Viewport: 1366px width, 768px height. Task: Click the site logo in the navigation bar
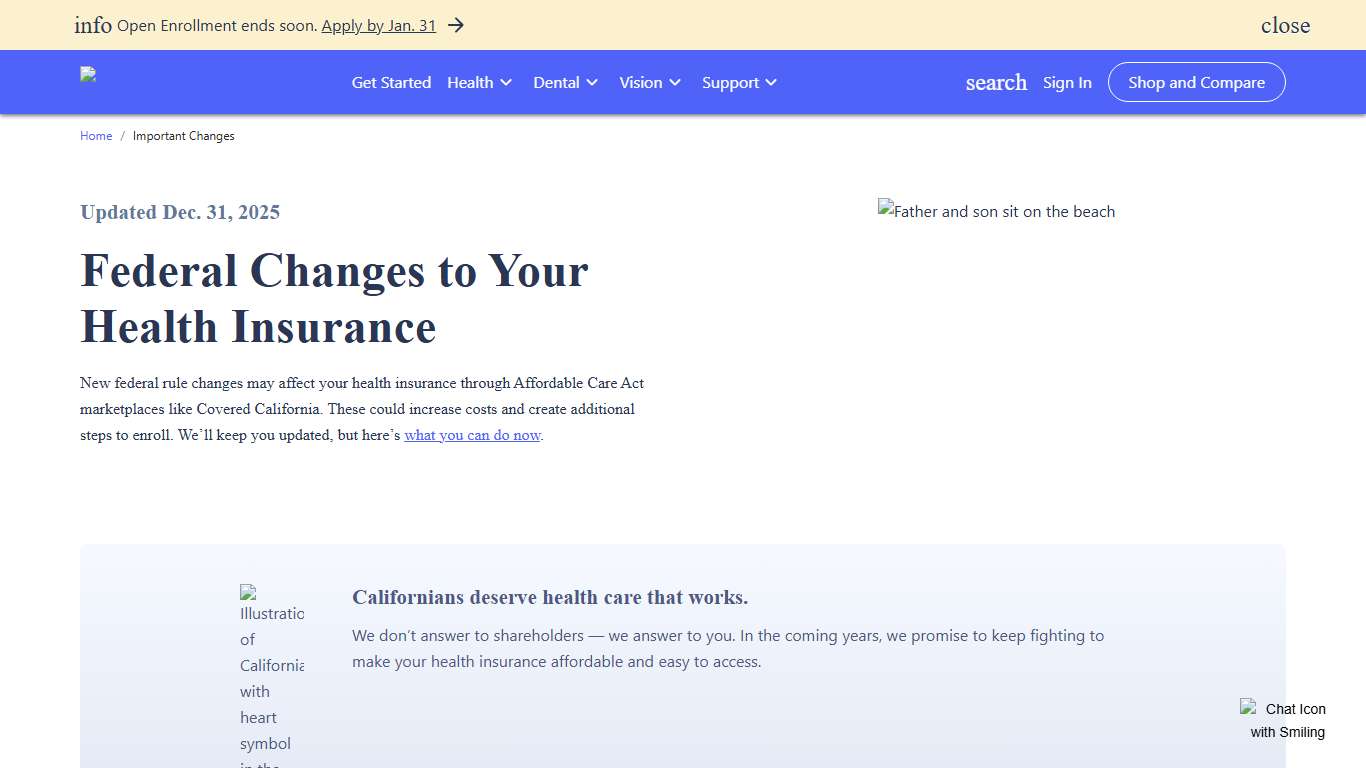pos(89,75)
